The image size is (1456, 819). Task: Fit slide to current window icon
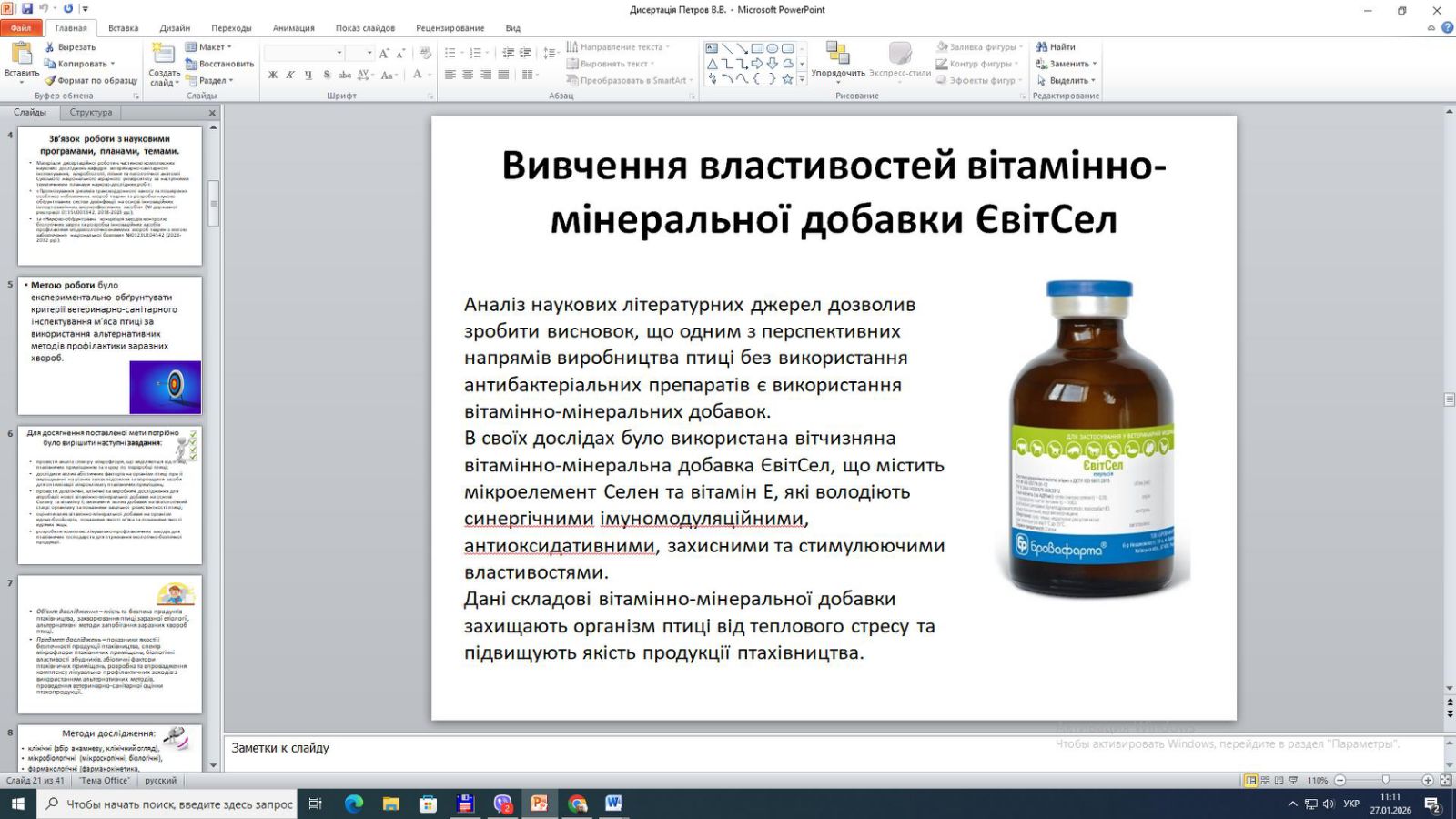point(1445,781)
